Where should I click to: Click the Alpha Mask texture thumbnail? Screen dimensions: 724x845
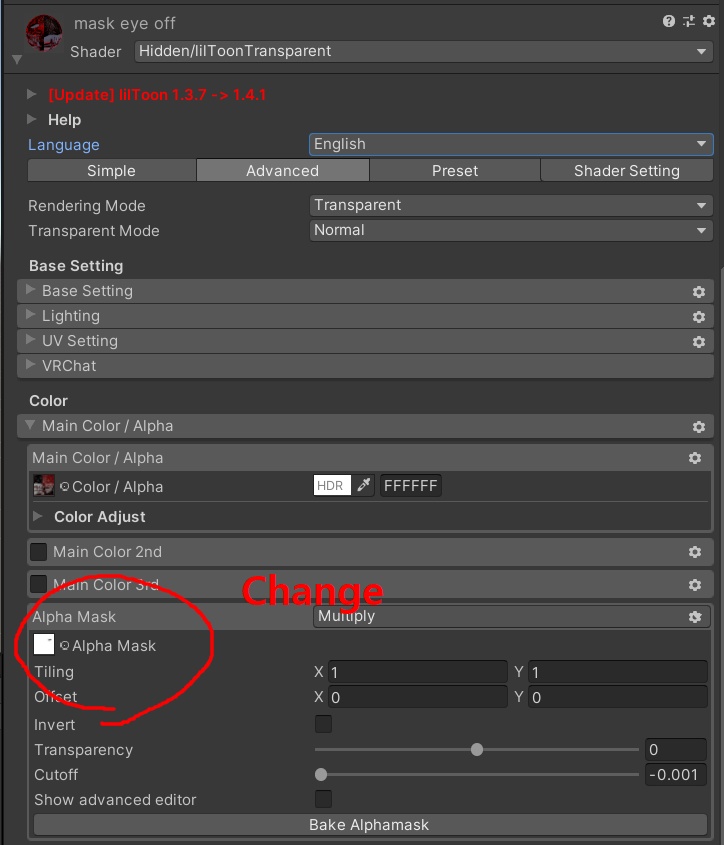[x=44, y=644]
